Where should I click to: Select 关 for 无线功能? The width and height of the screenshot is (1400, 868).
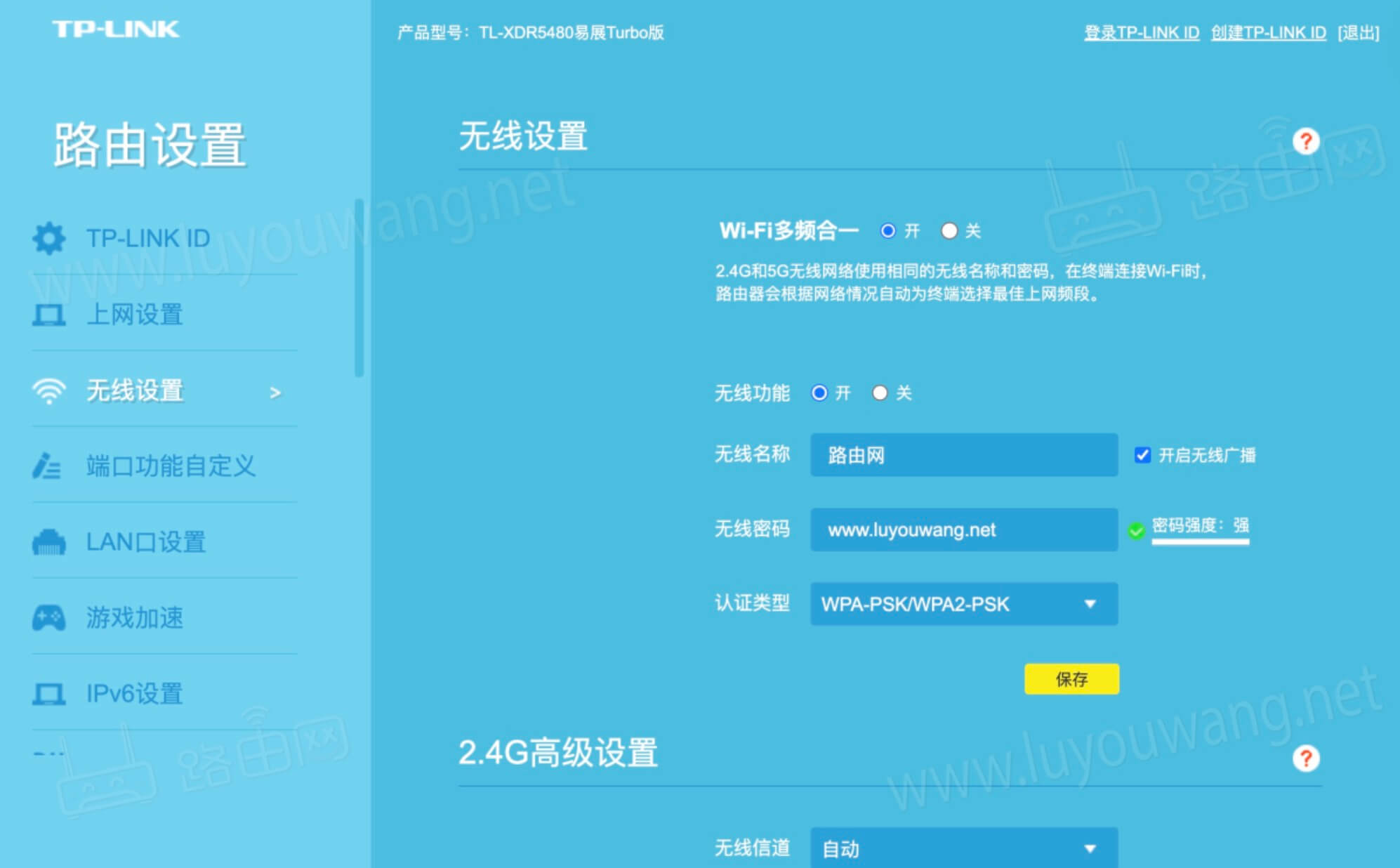[878, 393]
